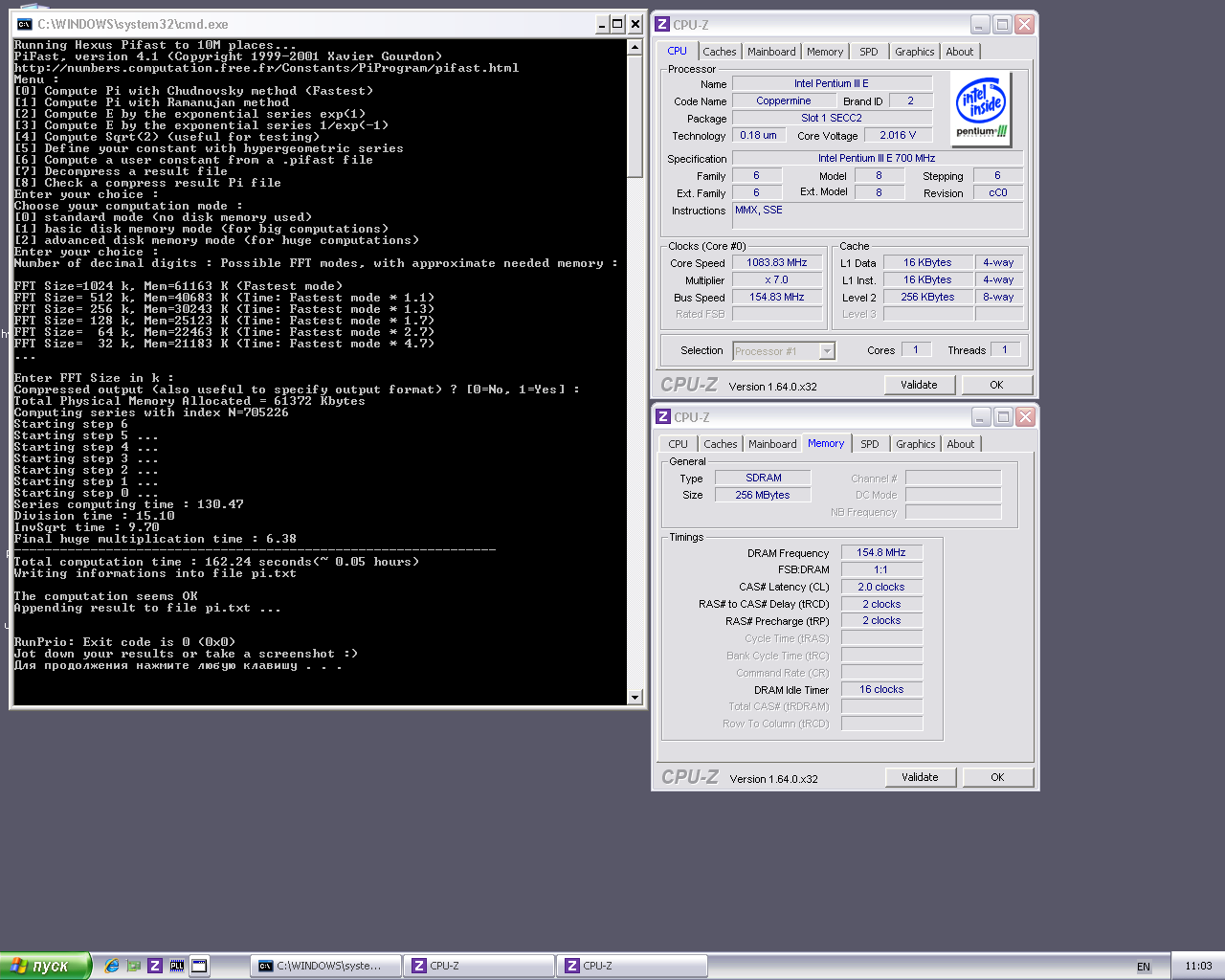The width and height of the screenshot is (1225, 980).
Task: Open the About tab in upper CPU-Z
Action: pyautogui.click(x=960, y=52)
